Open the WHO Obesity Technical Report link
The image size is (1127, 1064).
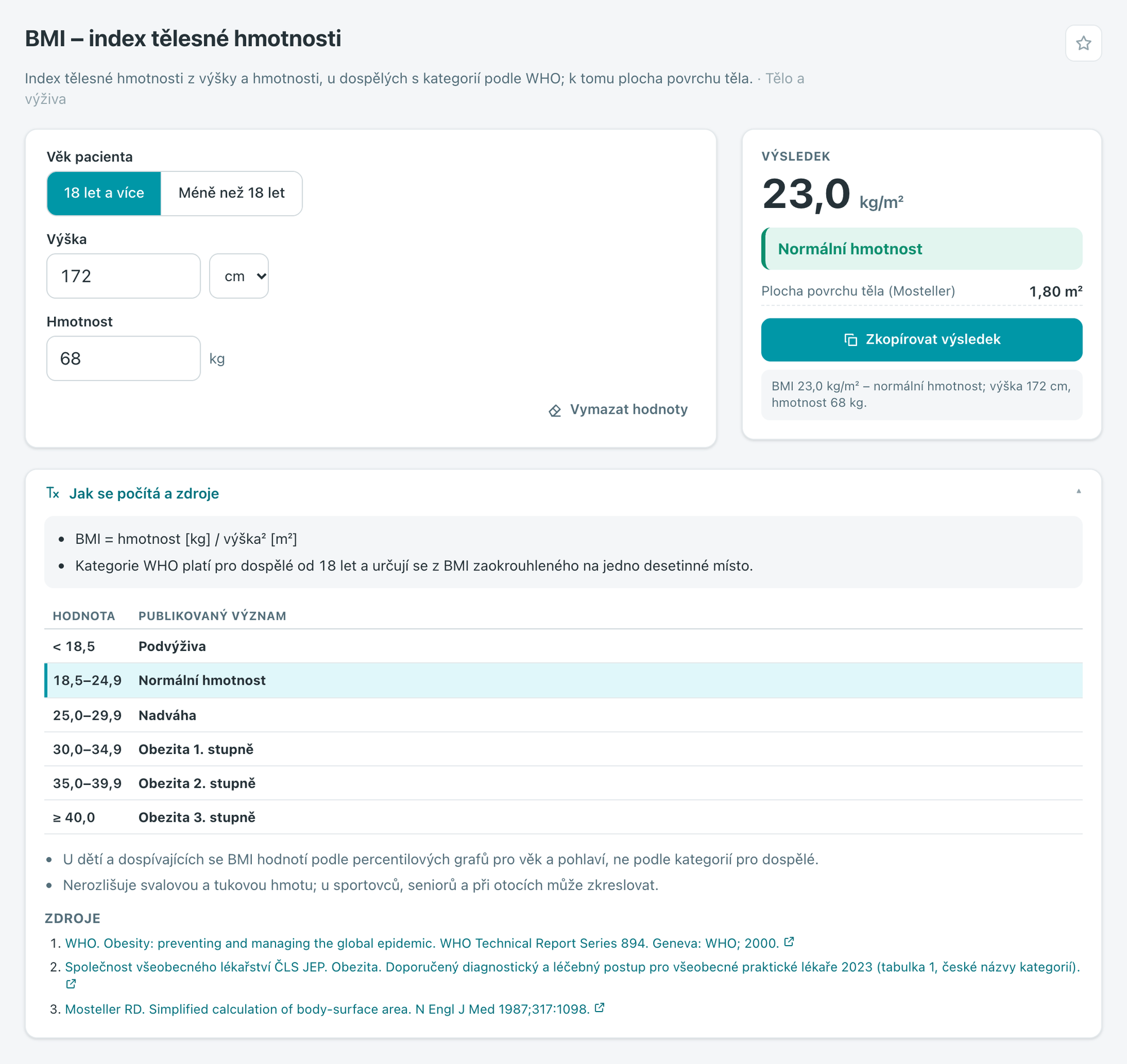click(x=421, y=943)
